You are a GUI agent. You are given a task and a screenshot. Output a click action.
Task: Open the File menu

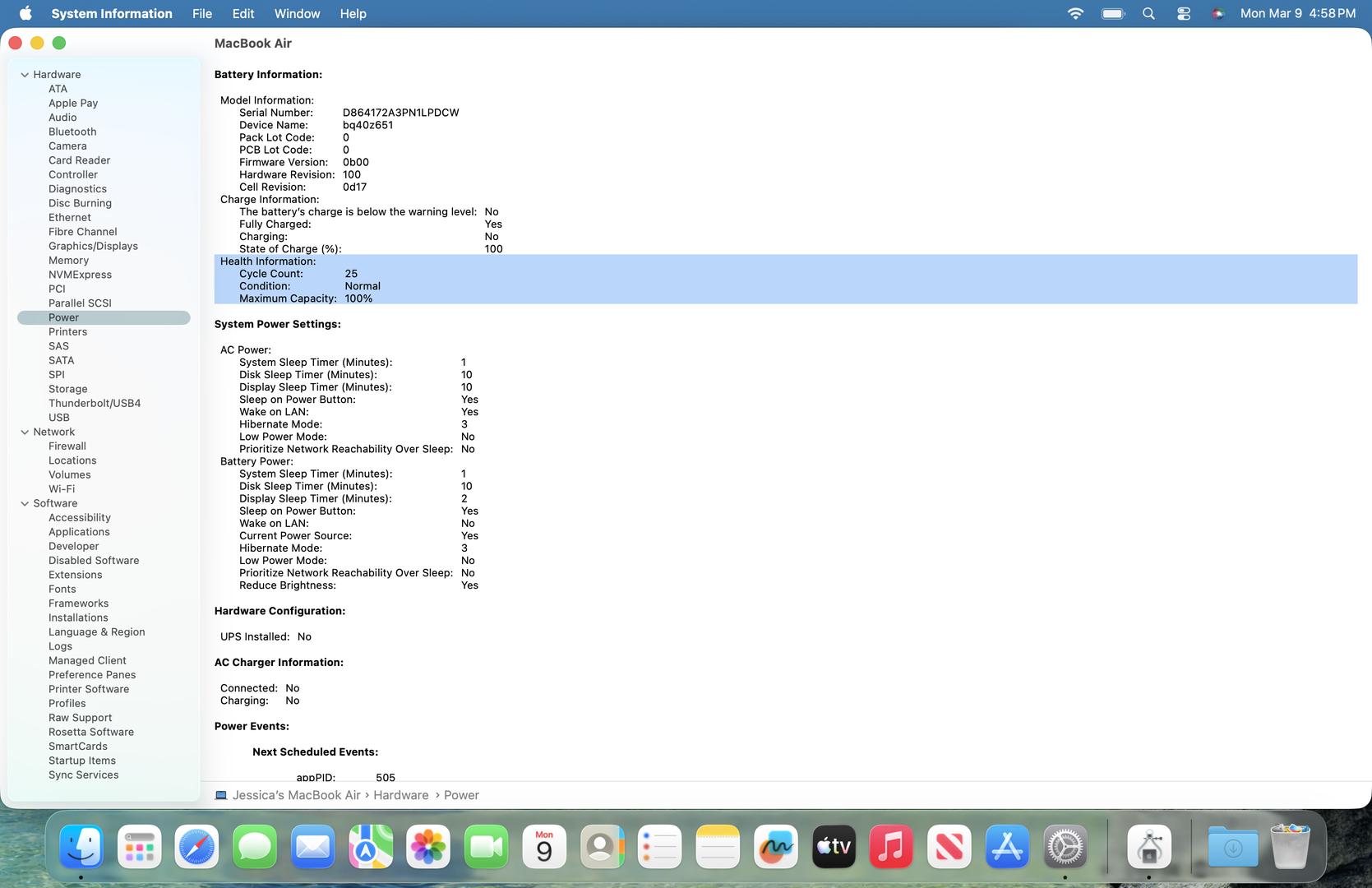coord(202,13)
